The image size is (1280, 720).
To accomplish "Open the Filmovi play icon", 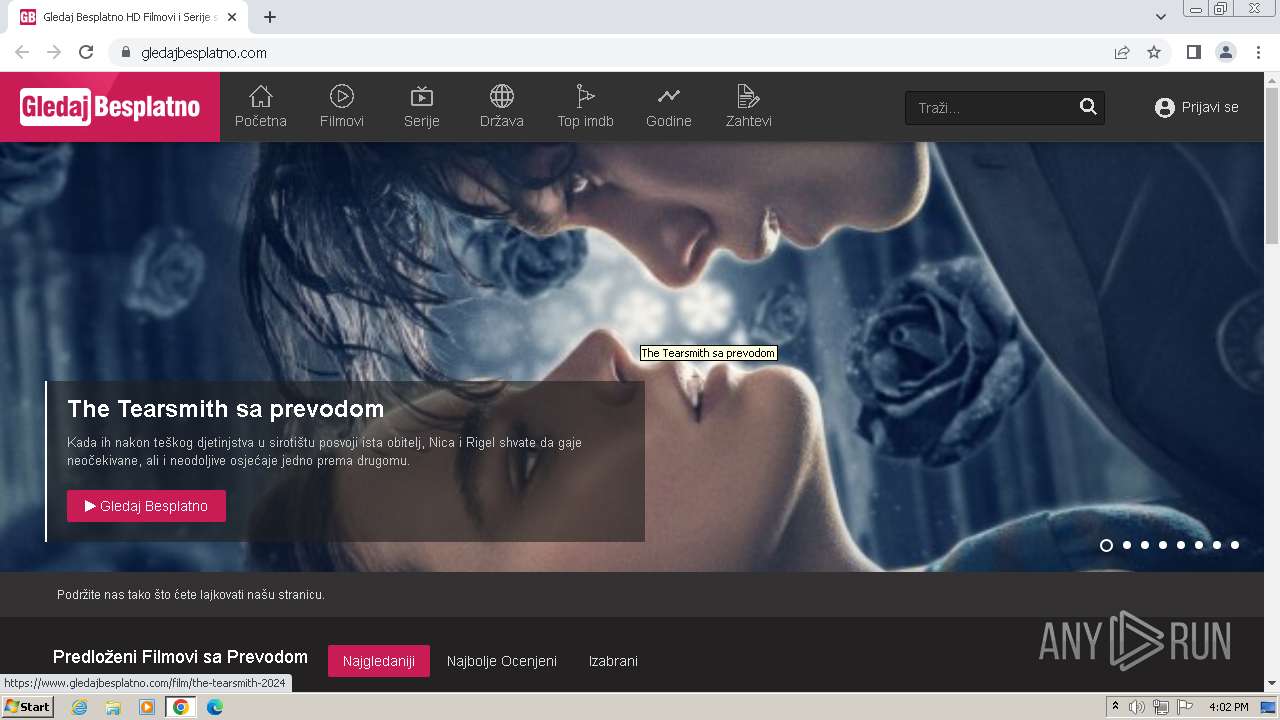I will coord(342,96).
